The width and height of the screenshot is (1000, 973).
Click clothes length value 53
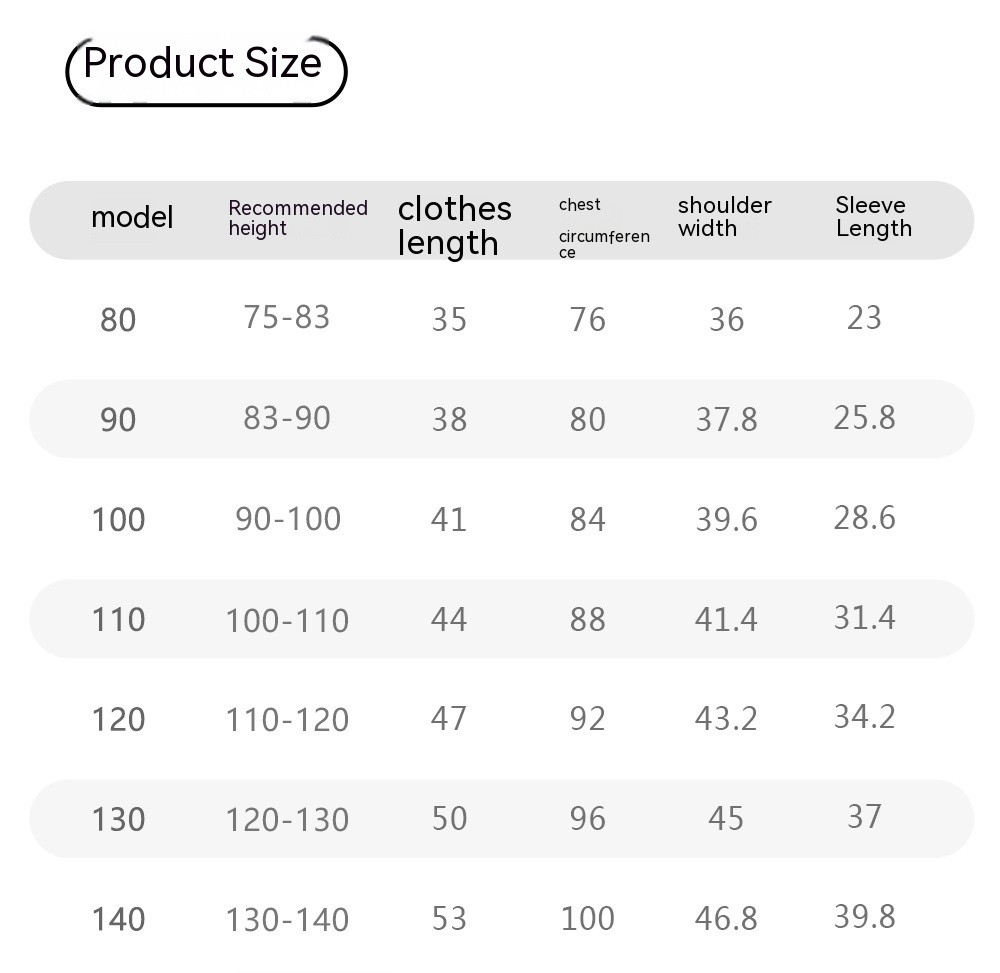point(449,919)
